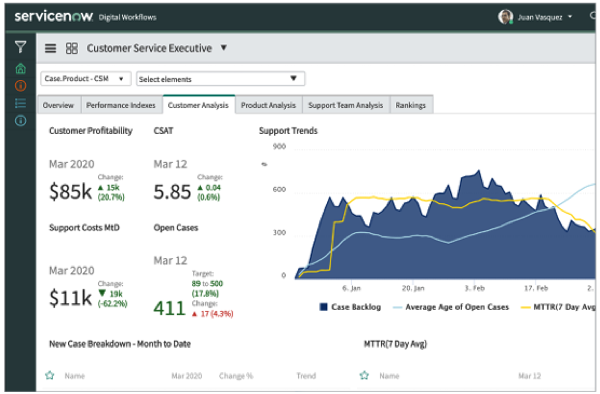Click the CSAT widget title
The image size is (600, 394).
point(163,131)
